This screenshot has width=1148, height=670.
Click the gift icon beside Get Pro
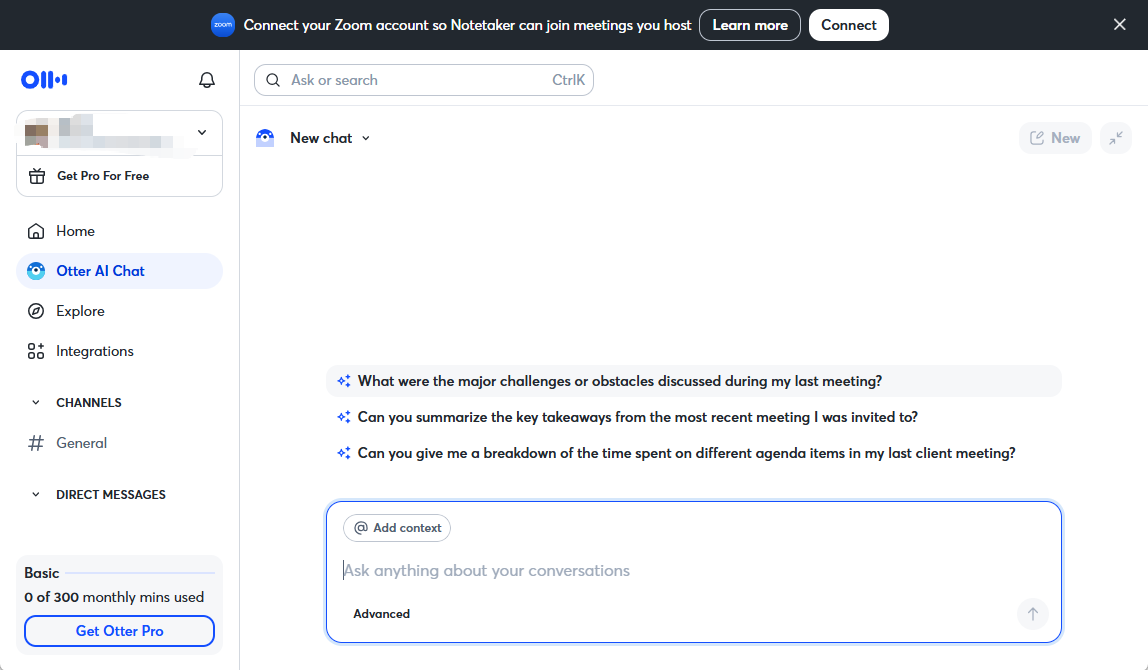click(37, 176)
